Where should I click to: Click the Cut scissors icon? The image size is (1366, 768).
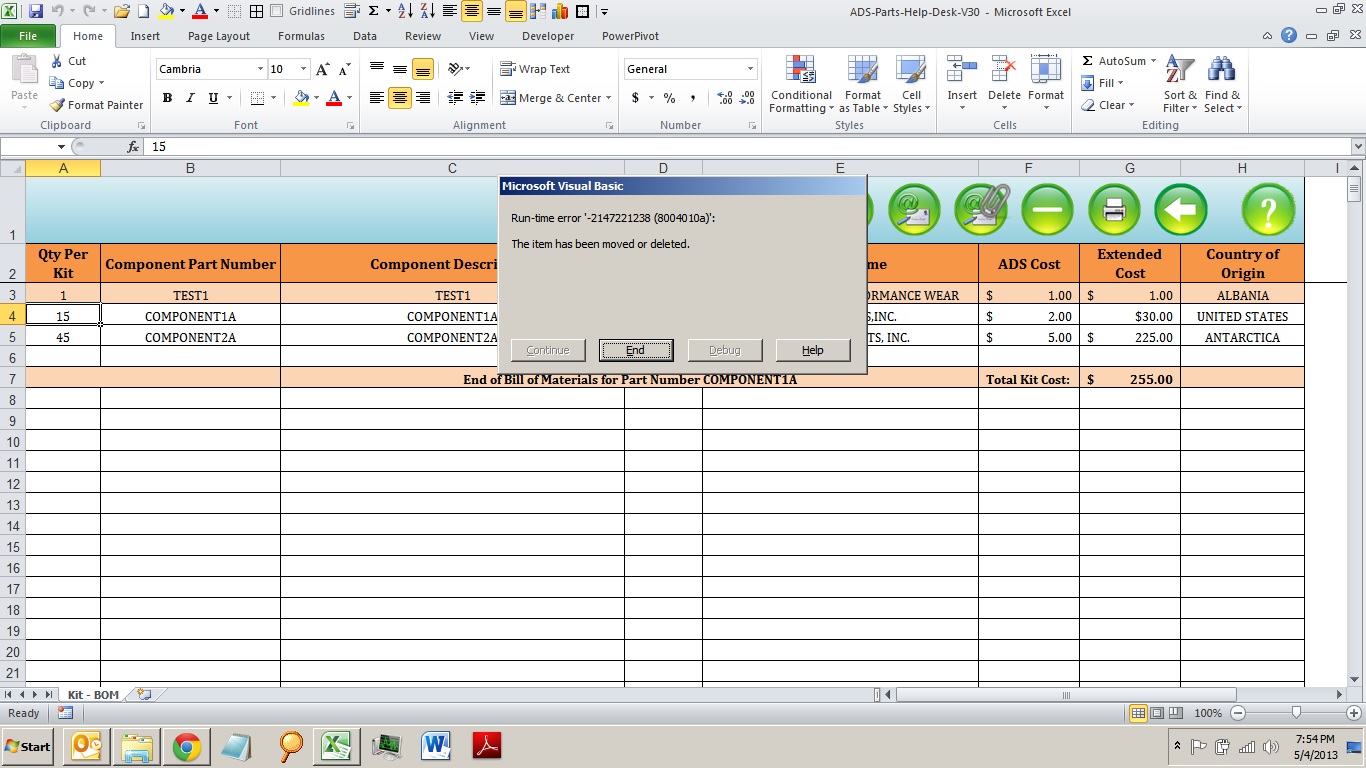tap(57, 61)
